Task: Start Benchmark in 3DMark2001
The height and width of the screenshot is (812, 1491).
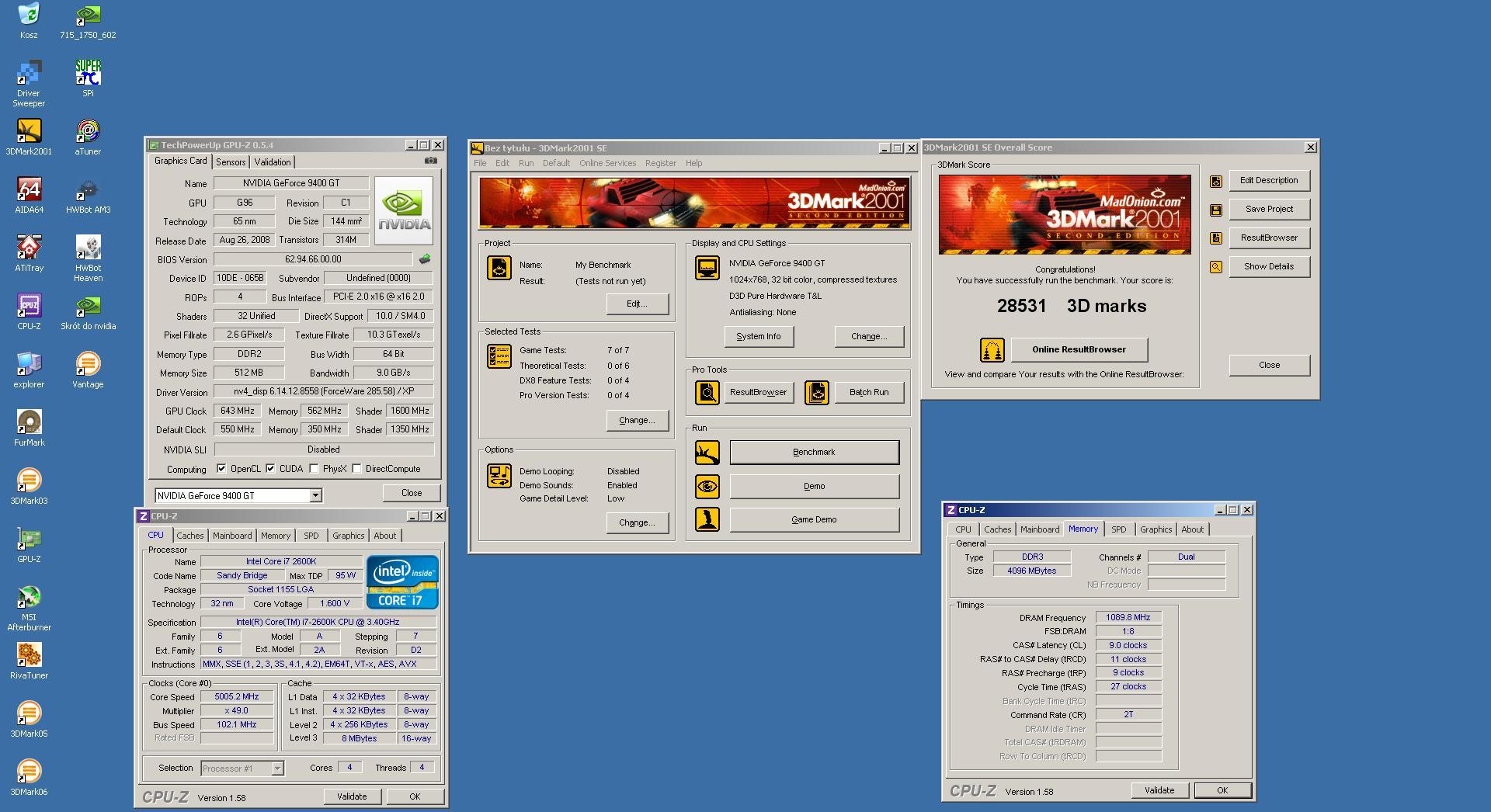Action: (814, 452)
